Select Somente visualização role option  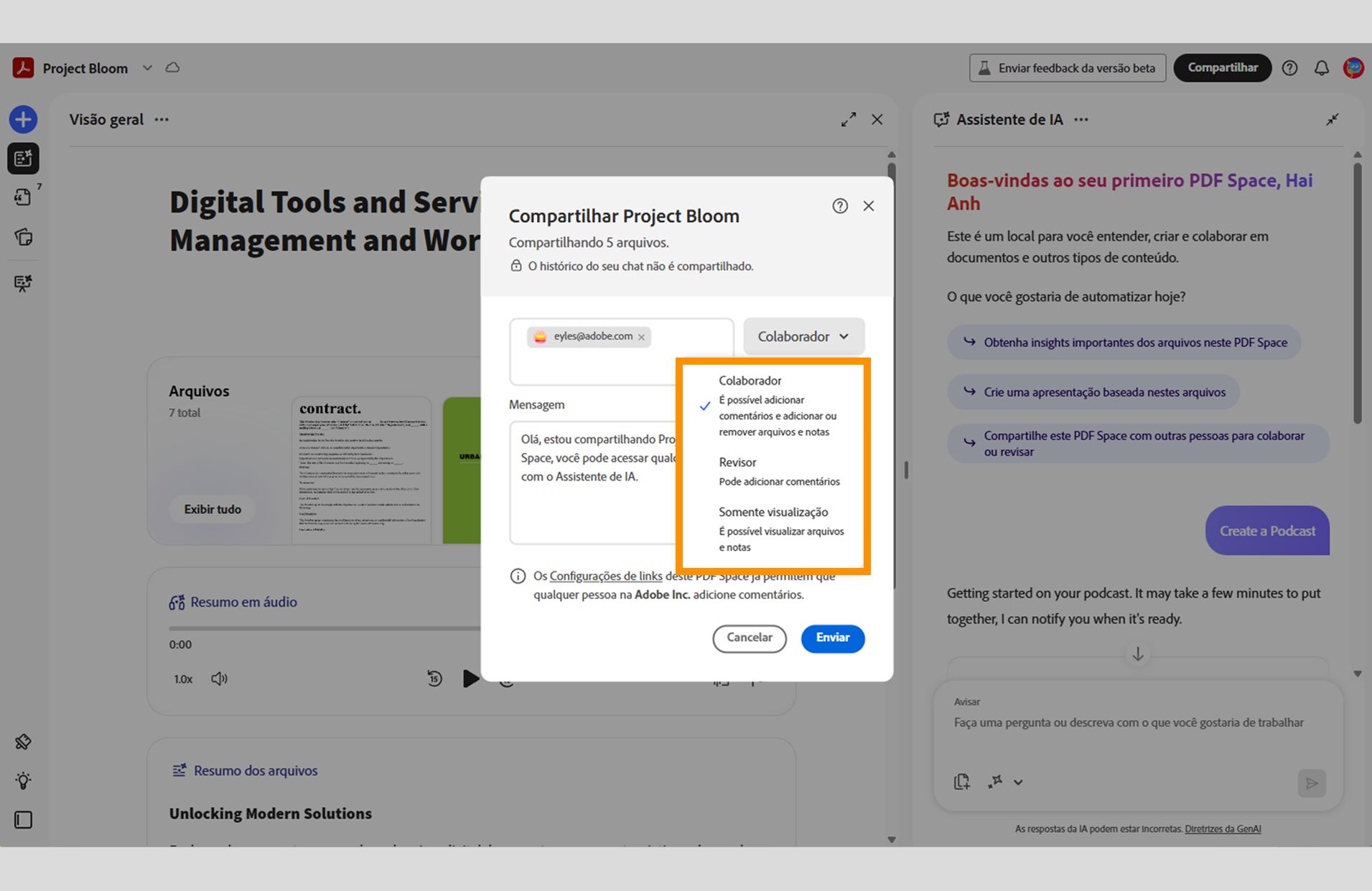(773, 529)
